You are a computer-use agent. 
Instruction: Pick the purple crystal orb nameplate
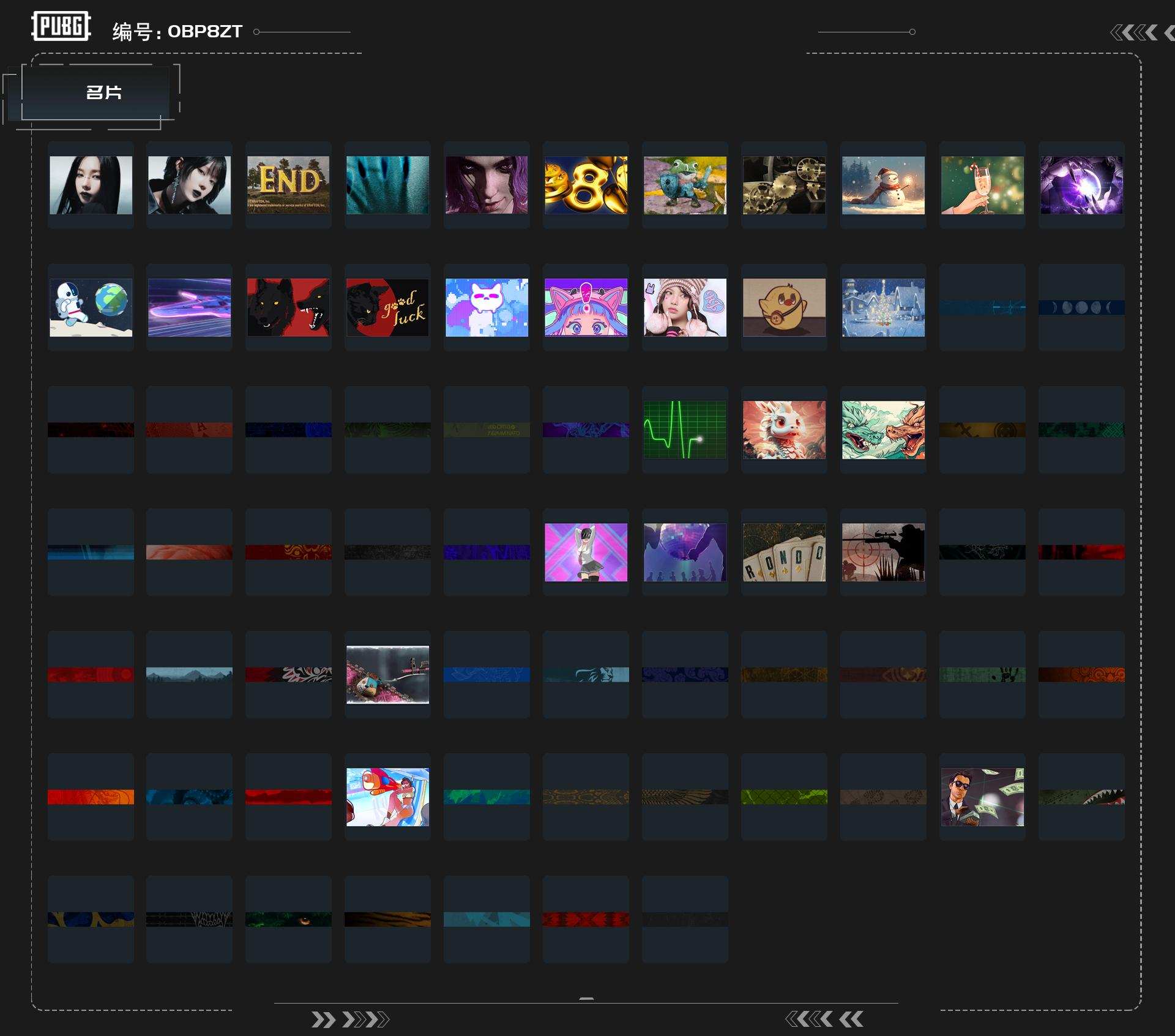(1081, 185)
